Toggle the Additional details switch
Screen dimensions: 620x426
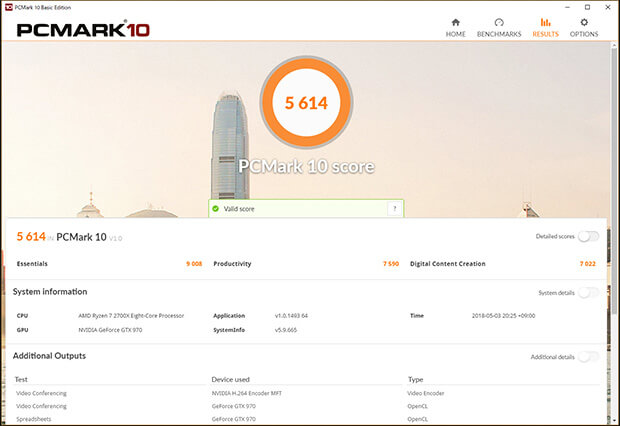tap(588, 357)
